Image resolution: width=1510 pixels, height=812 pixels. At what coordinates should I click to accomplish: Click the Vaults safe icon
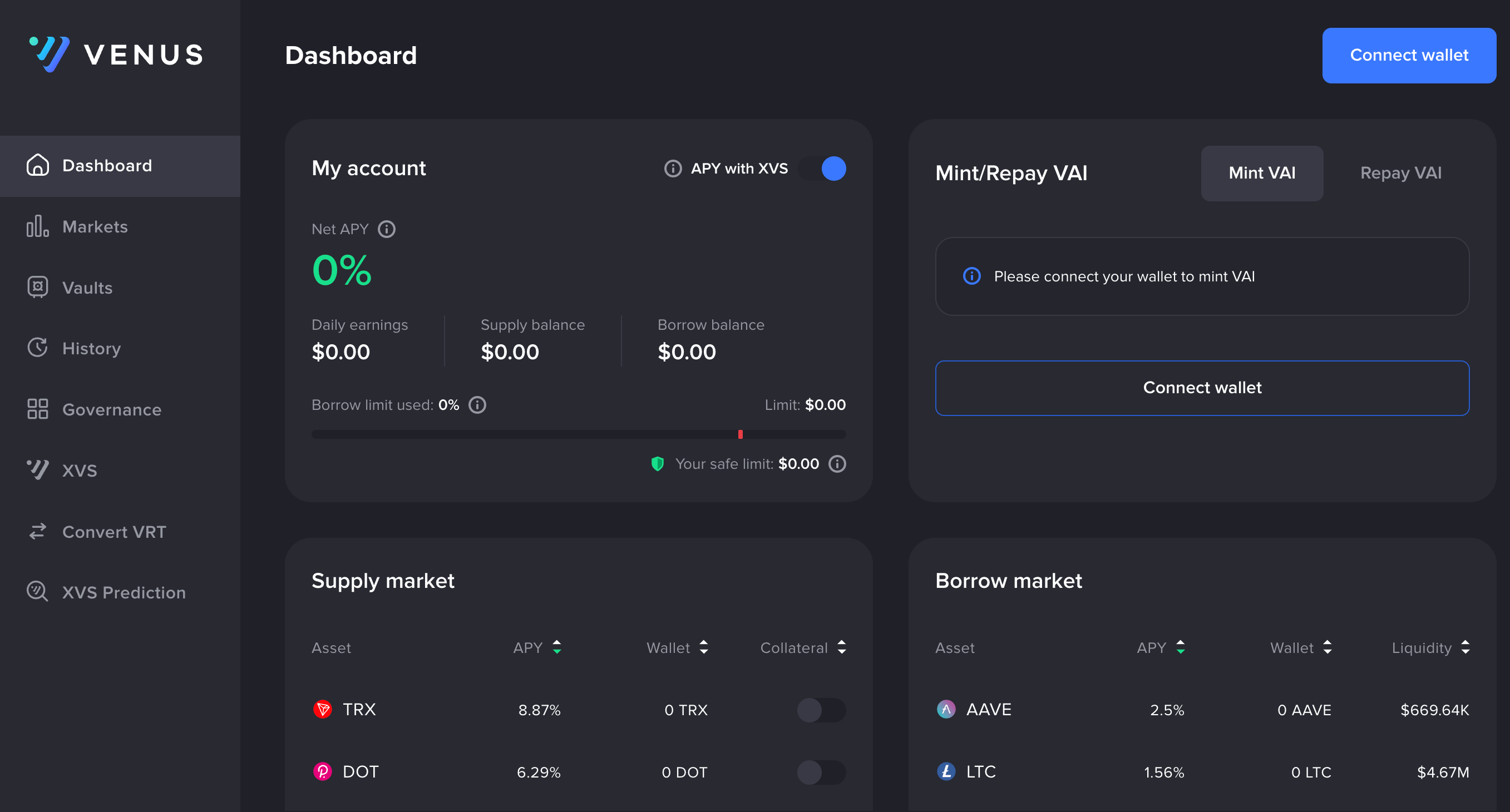click(37, 287)
